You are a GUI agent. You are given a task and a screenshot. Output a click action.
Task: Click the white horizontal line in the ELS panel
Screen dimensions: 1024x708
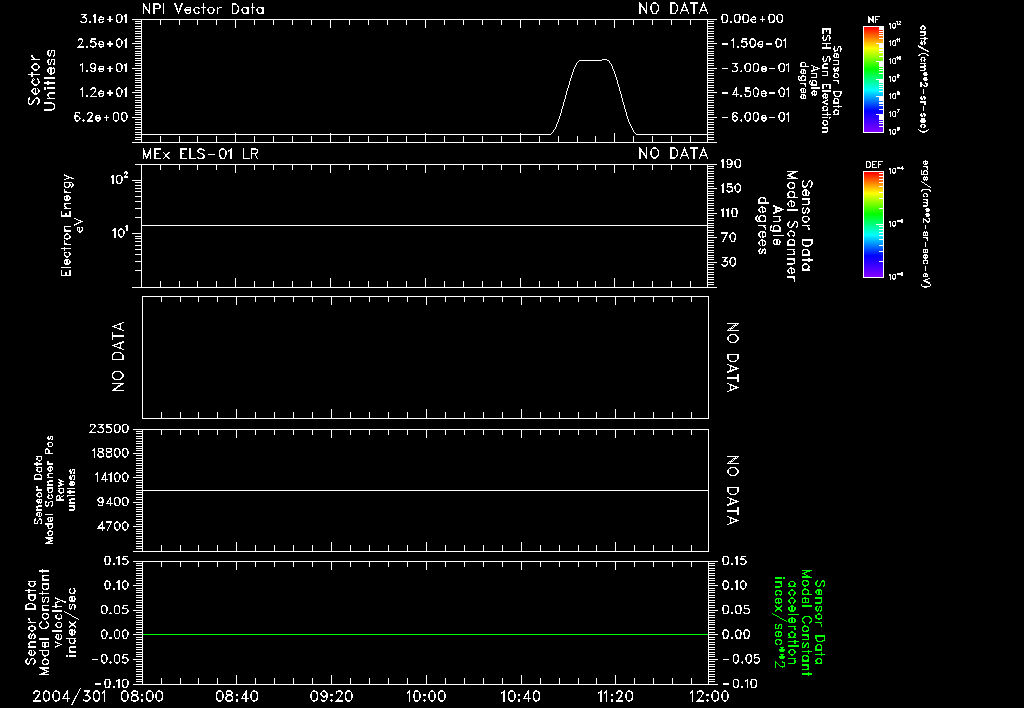click(425, 225)
